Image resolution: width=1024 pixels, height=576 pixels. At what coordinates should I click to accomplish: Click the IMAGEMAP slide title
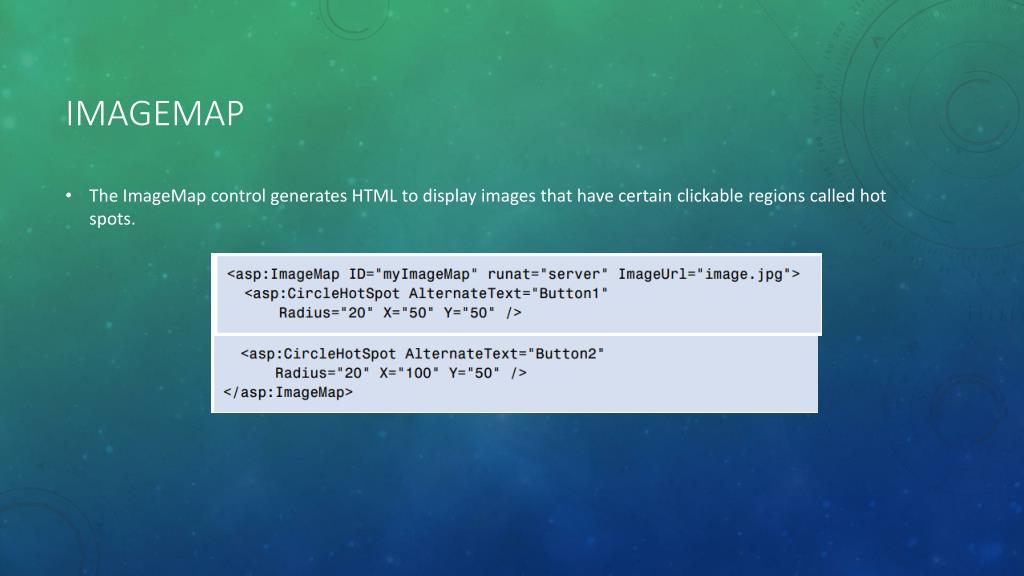[x=155, y=114]
